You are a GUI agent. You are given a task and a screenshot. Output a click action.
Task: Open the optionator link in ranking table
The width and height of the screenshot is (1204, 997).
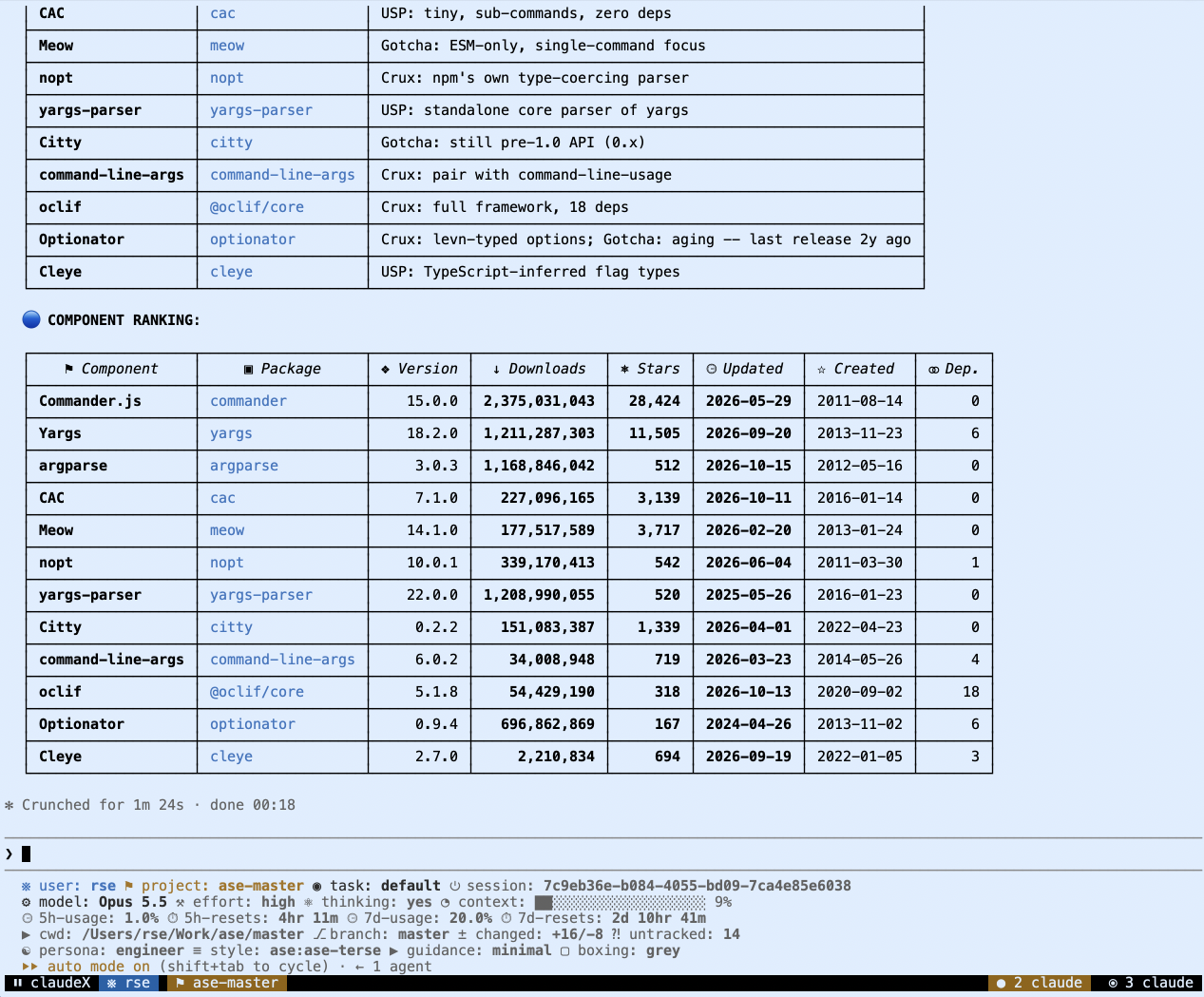pos(253,724)
